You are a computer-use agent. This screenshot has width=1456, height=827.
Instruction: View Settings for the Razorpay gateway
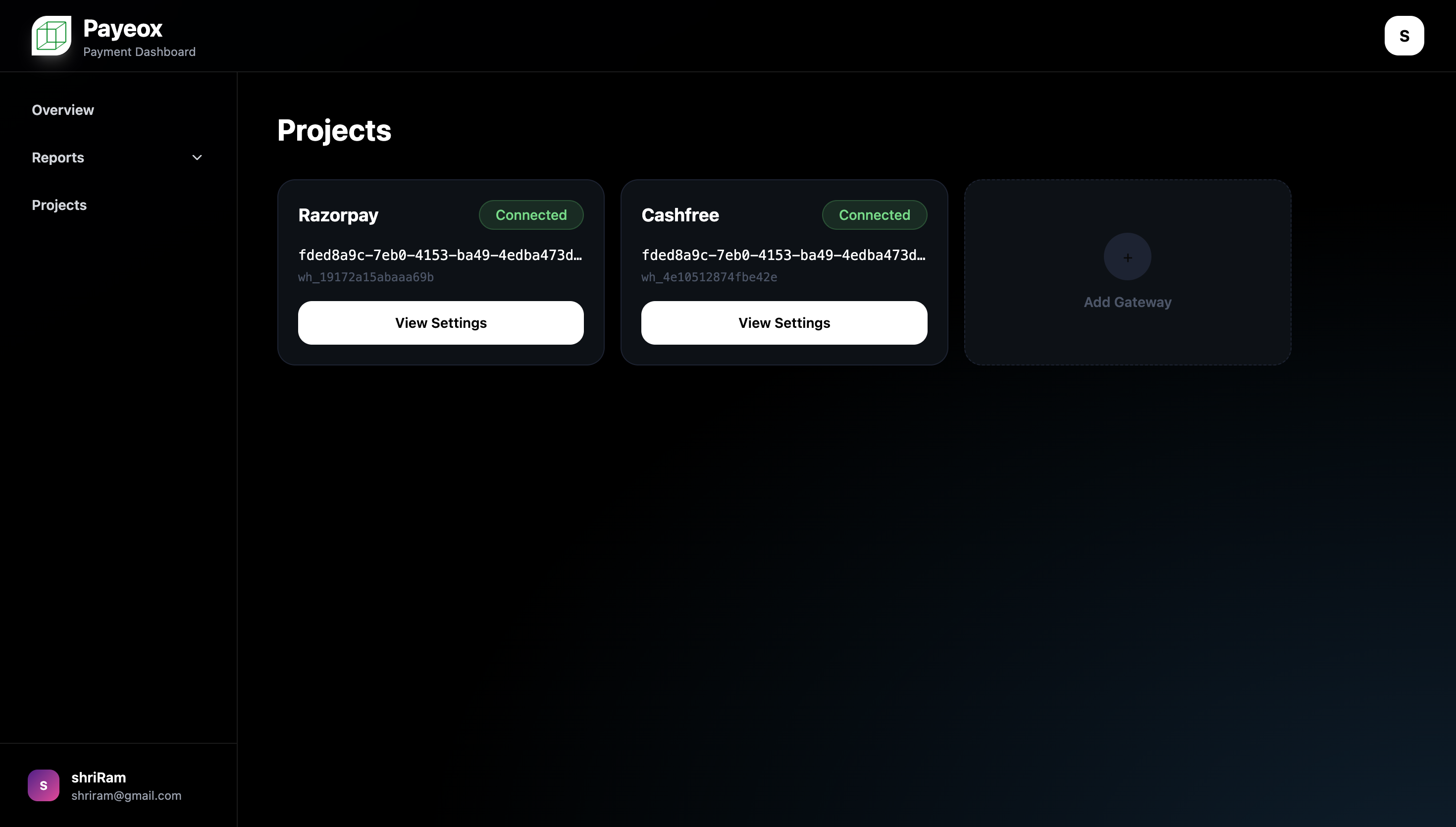[441, 322]
